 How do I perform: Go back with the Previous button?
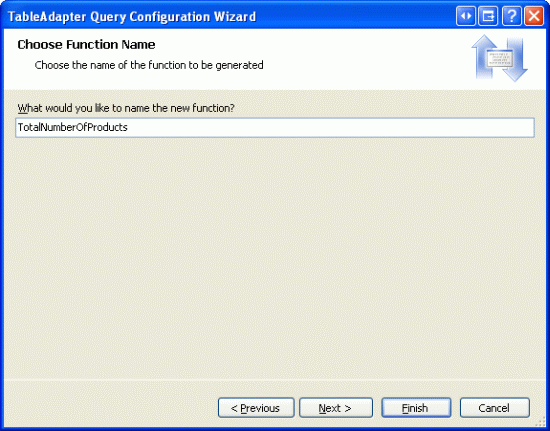coord(256,408)
